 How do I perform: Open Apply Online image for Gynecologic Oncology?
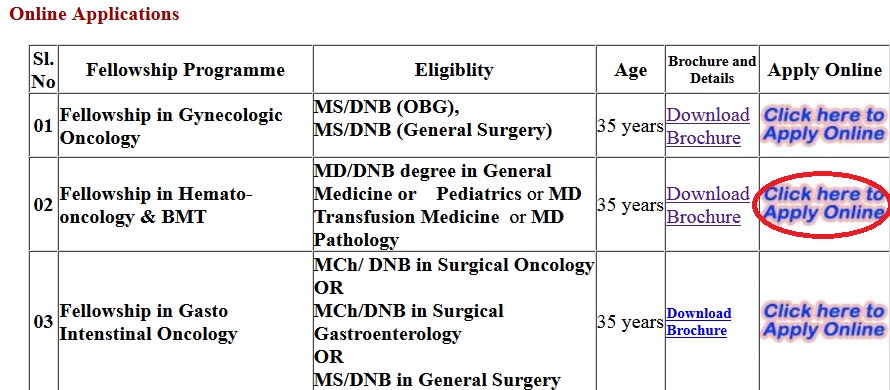[824, 125]
